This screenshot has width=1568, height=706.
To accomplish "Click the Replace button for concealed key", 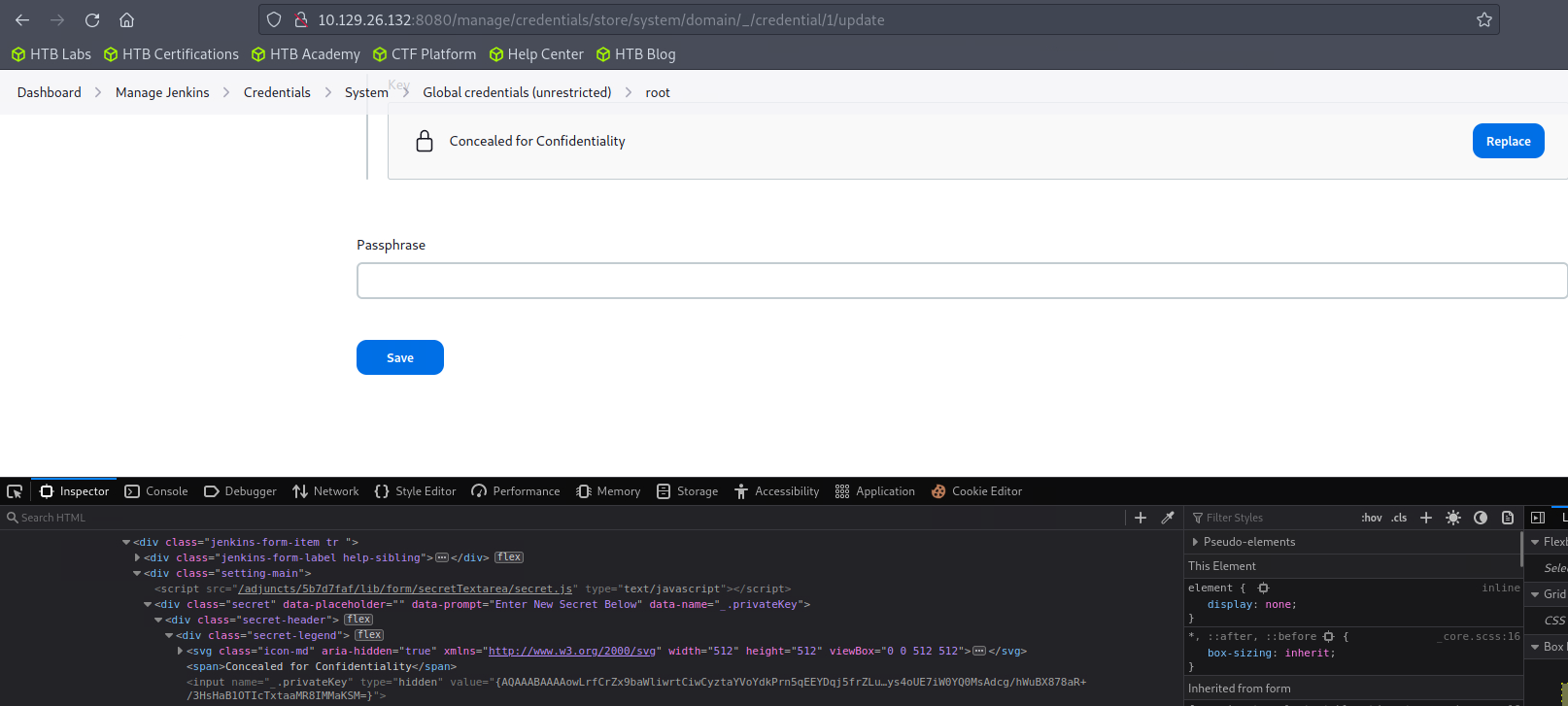I will click(x=1508, y=141).
